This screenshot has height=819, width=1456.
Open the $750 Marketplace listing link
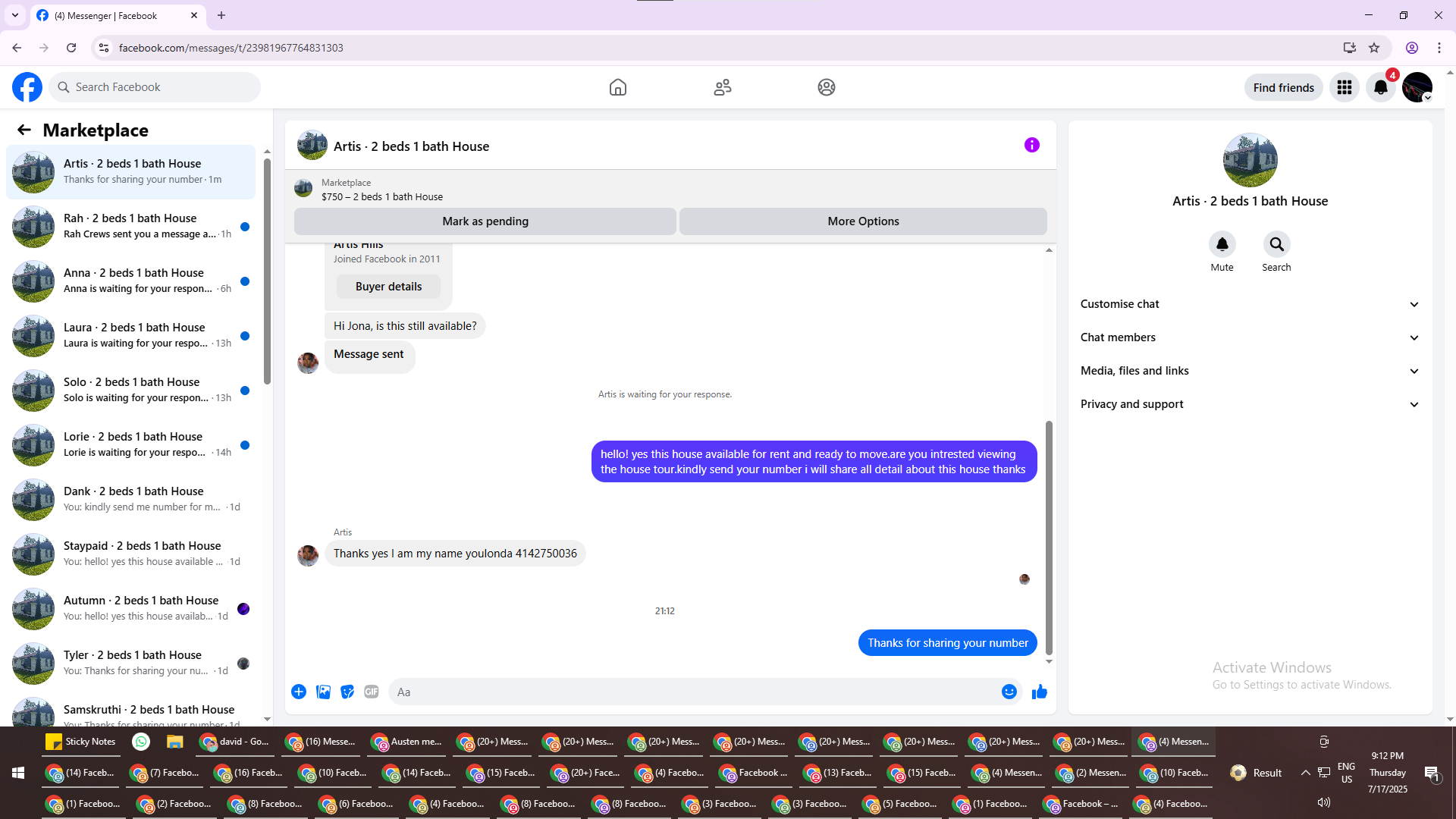[382, 197]
